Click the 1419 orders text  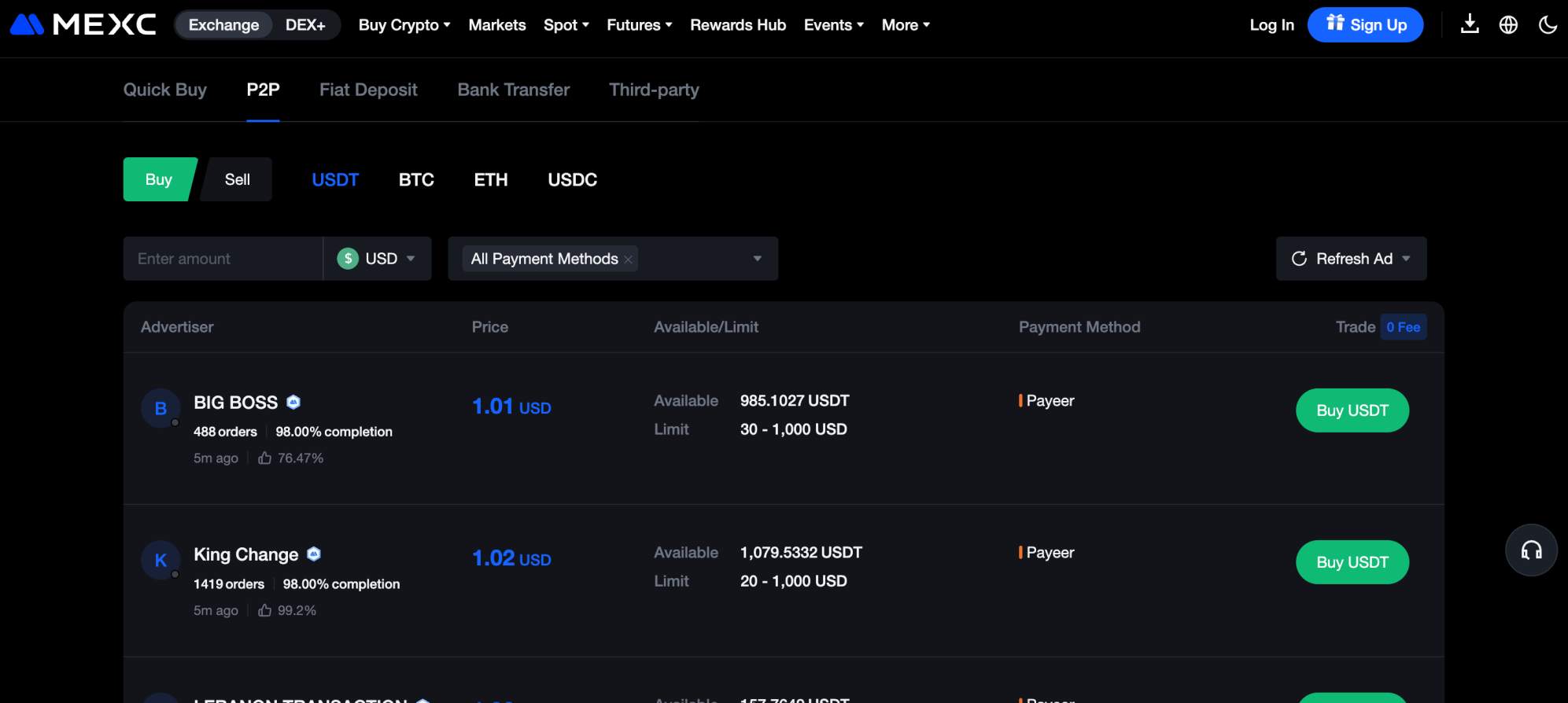click(229, 584)
